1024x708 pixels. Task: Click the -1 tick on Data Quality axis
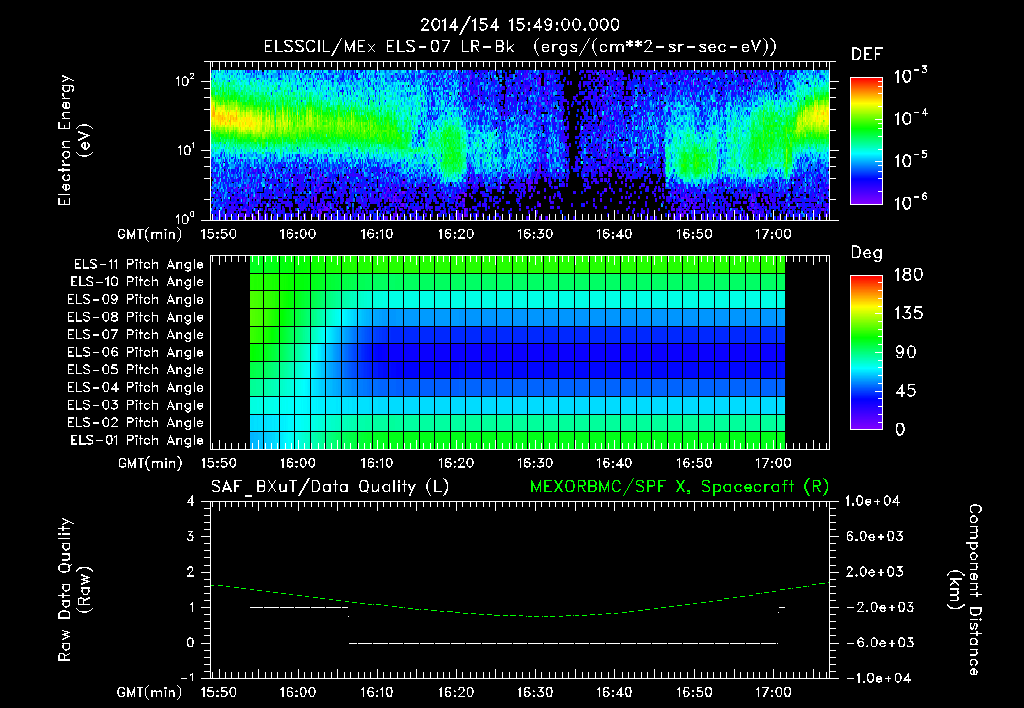[187, 677]
